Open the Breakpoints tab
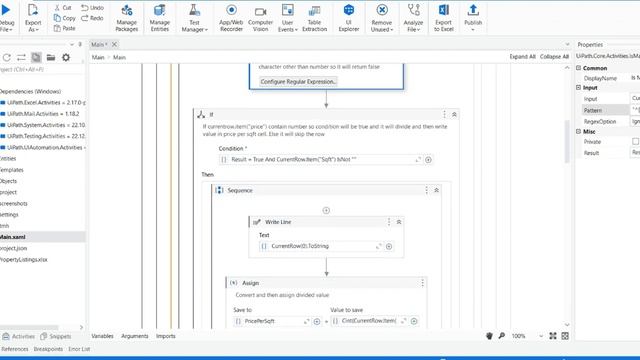The width and height of the screenshot is (640, 360). 48,349
